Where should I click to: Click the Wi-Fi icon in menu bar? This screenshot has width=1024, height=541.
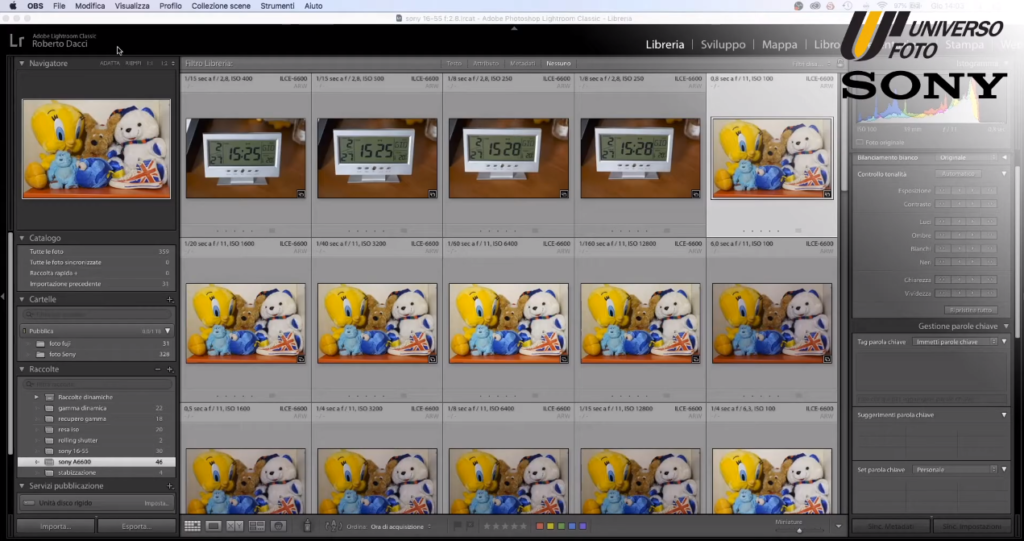(882, 6)
